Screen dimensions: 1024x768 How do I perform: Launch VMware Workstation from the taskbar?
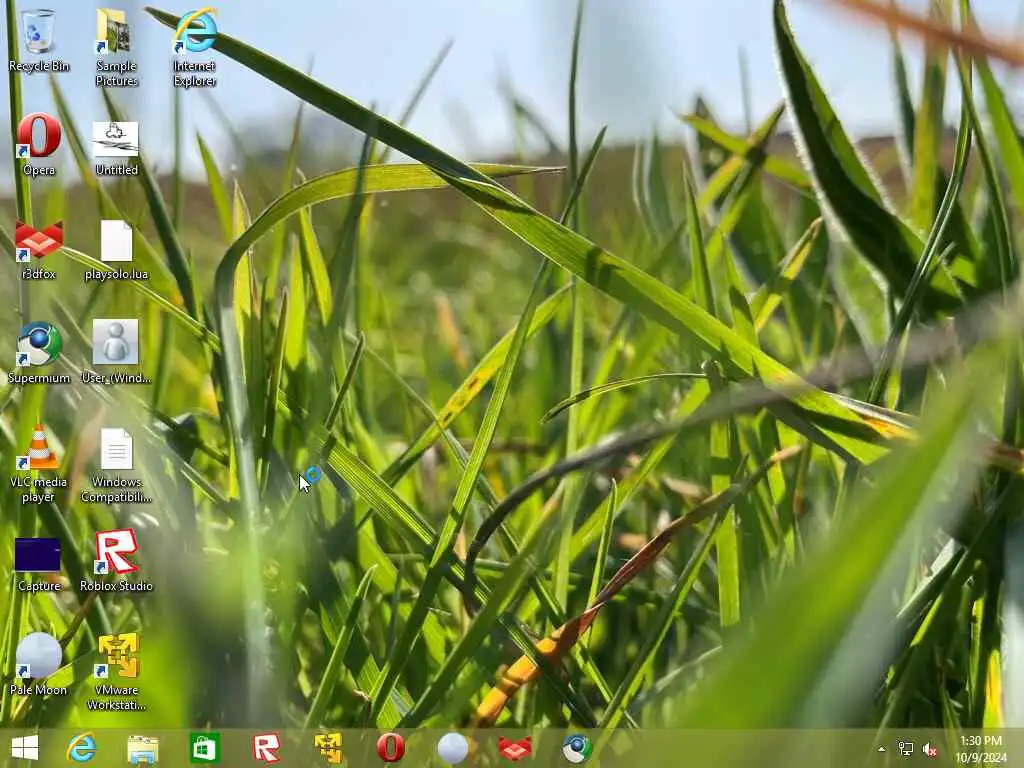point(328,748)
